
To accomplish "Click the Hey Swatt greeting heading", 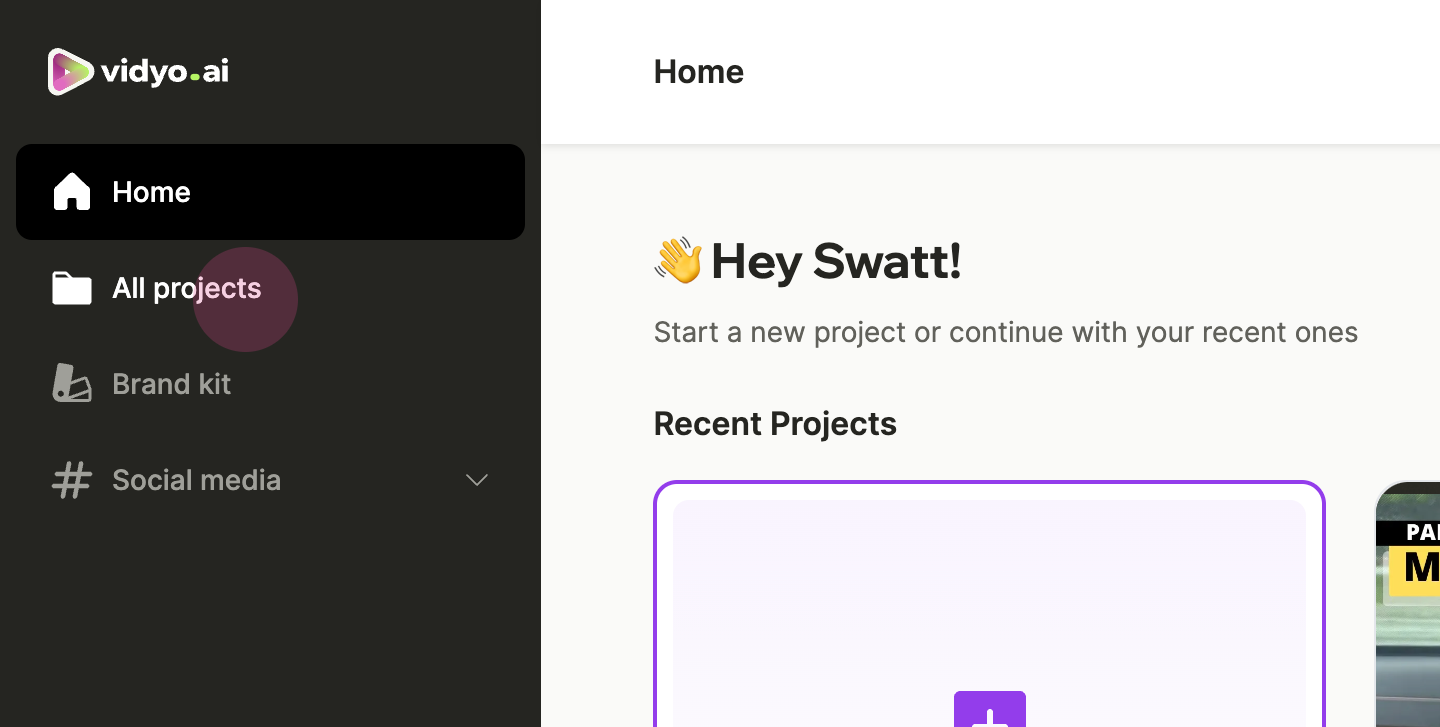I will 836,261.
